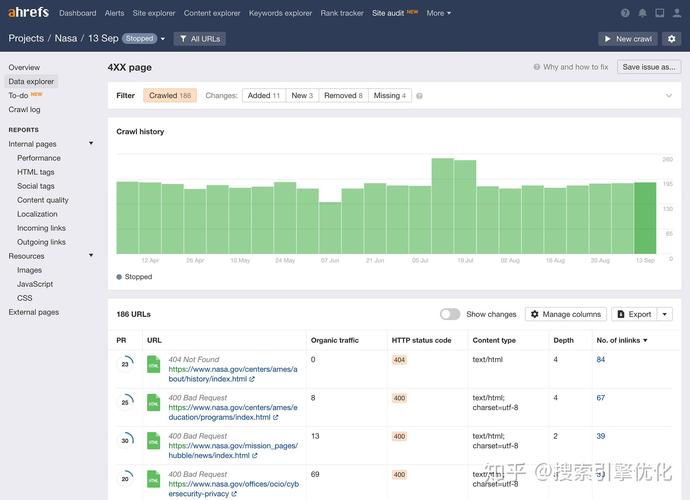Click HTML file icon for 404 Not Found row
Screen dimensions: 690x500
point(154,364)
